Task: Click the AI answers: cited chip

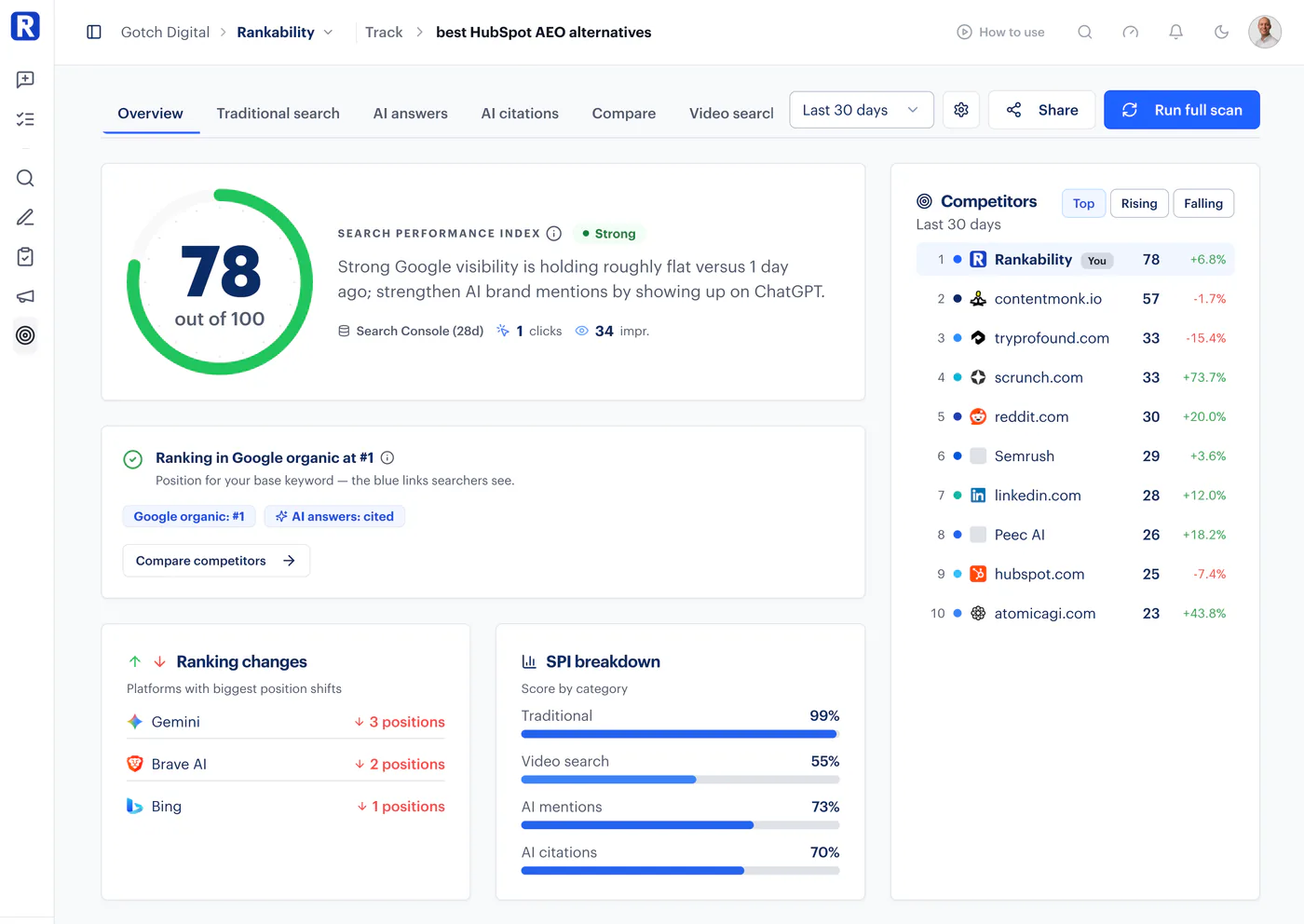Action: (334, 516)
